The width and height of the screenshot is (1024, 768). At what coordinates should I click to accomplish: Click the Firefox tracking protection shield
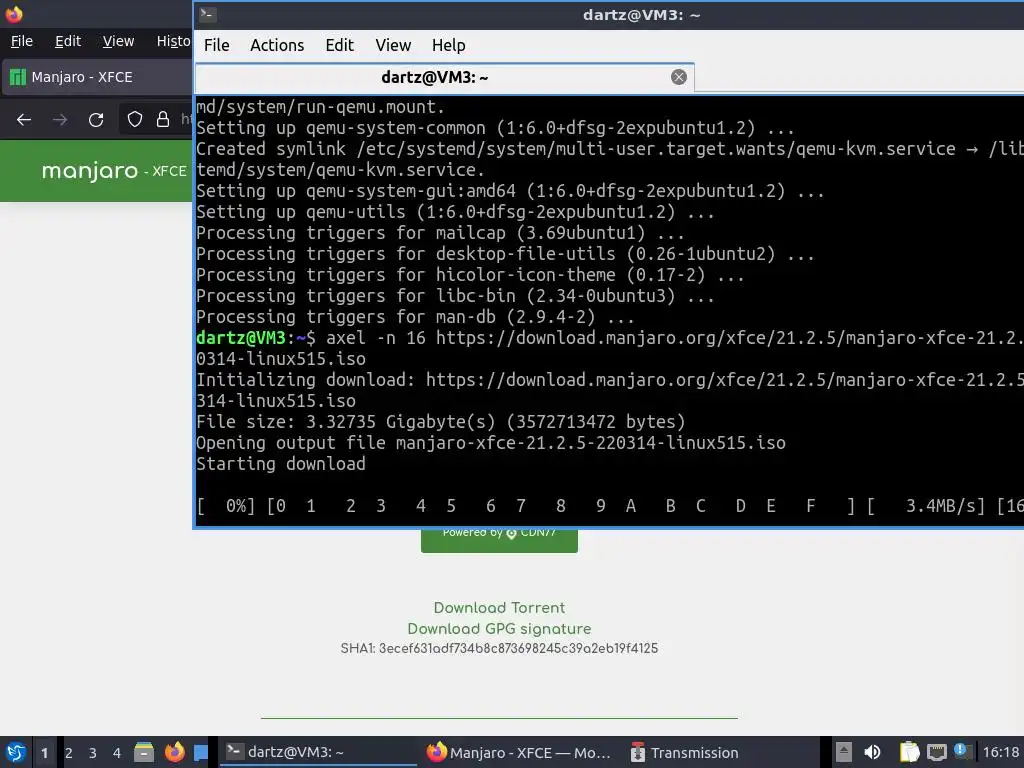point(135,120)
